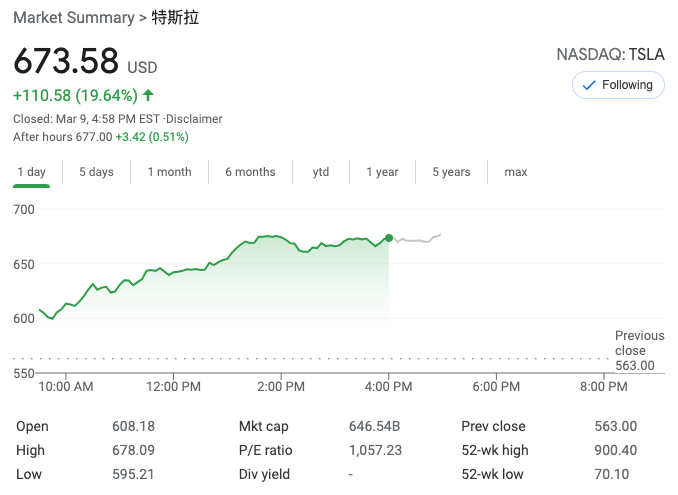Click the 特斯拉 company name

point(175,18)
